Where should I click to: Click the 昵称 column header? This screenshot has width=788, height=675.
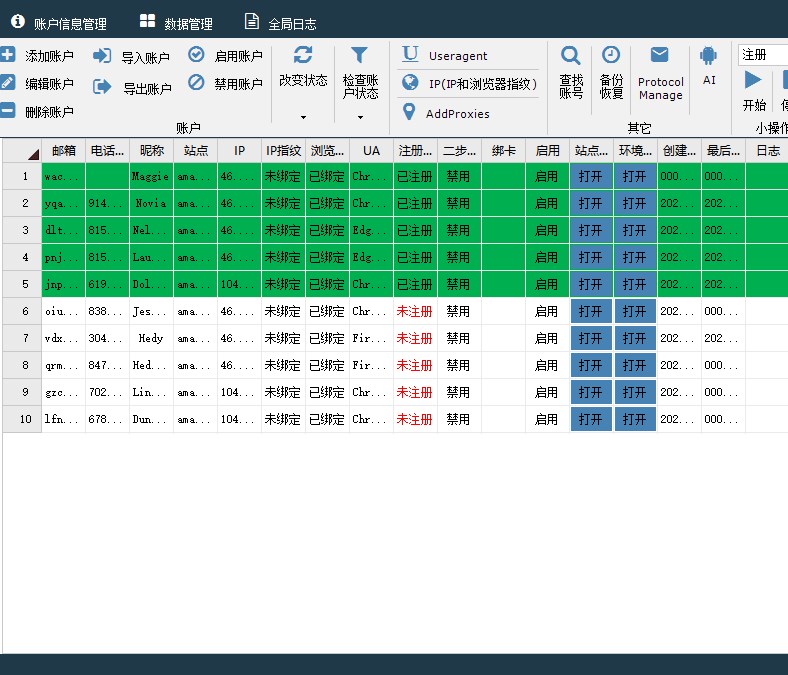152,150
